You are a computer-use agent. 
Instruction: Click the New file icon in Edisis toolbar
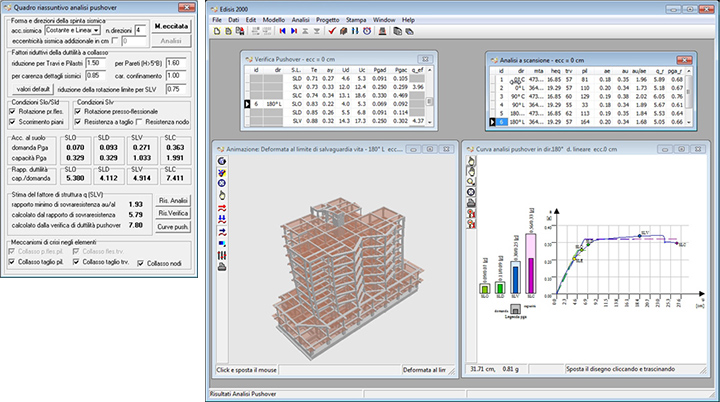[217, 31]
